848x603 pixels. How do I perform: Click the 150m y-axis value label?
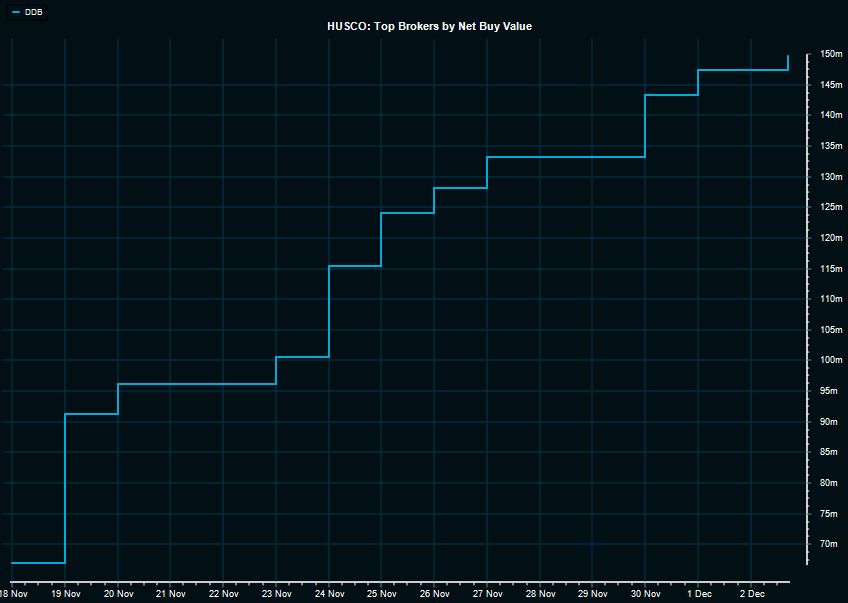832,54
